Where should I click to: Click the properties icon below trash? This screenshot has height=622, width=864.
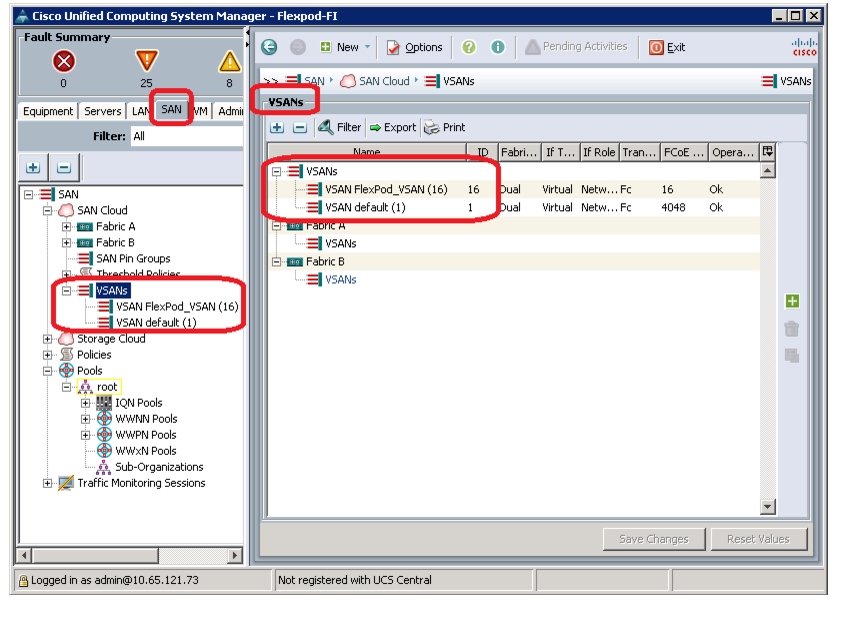[792, 356]
